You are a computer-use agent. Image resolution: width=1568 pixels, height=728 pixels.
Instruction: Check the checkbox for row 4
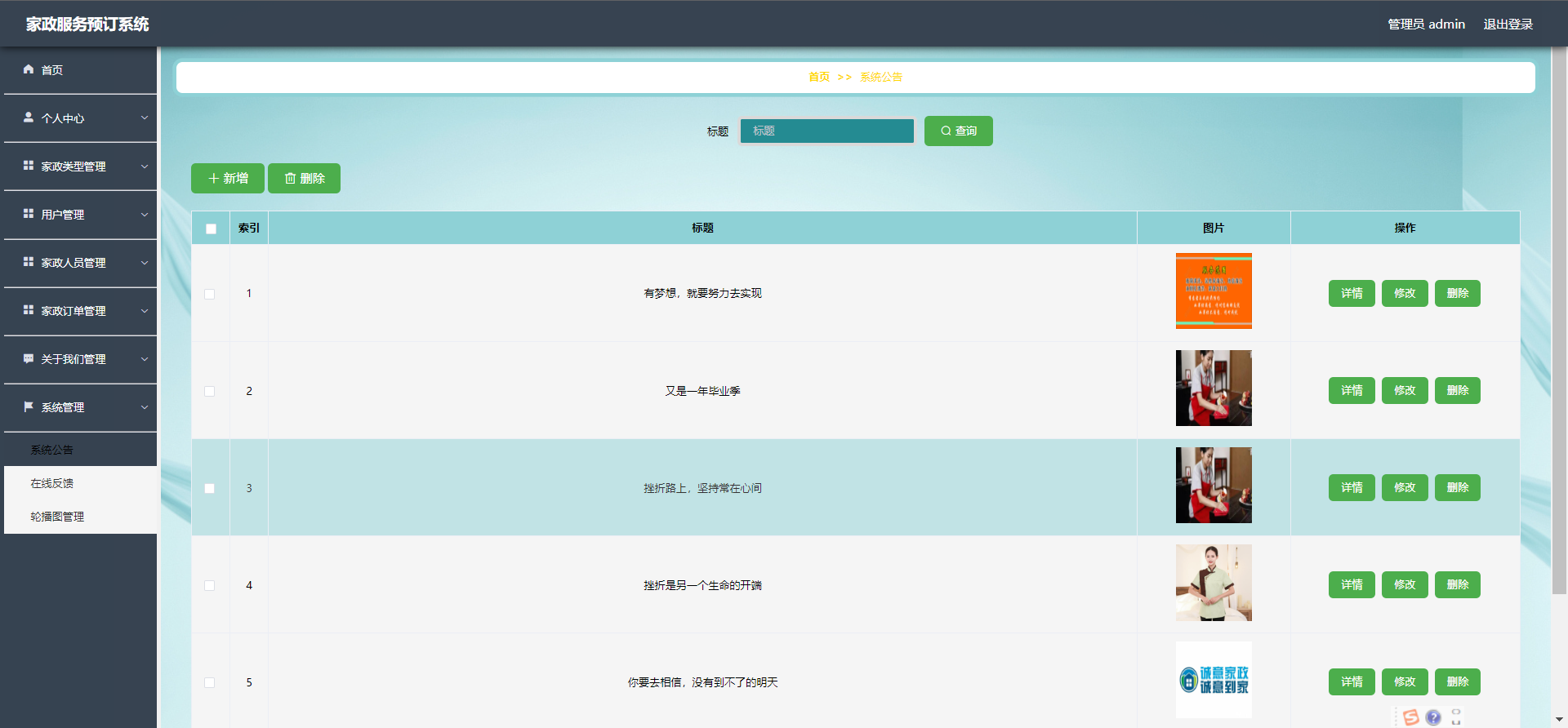point(210,585)
